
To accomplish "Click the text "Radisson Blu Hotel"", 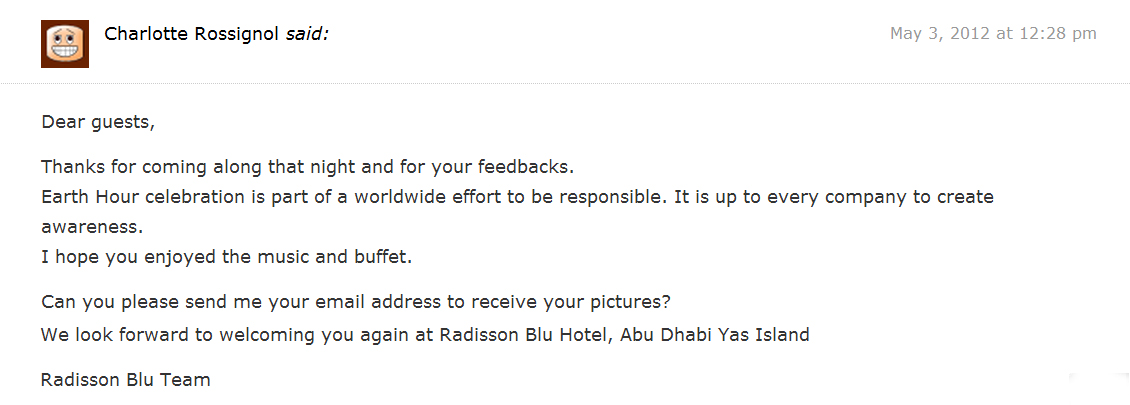I will (x=524, y=335).
